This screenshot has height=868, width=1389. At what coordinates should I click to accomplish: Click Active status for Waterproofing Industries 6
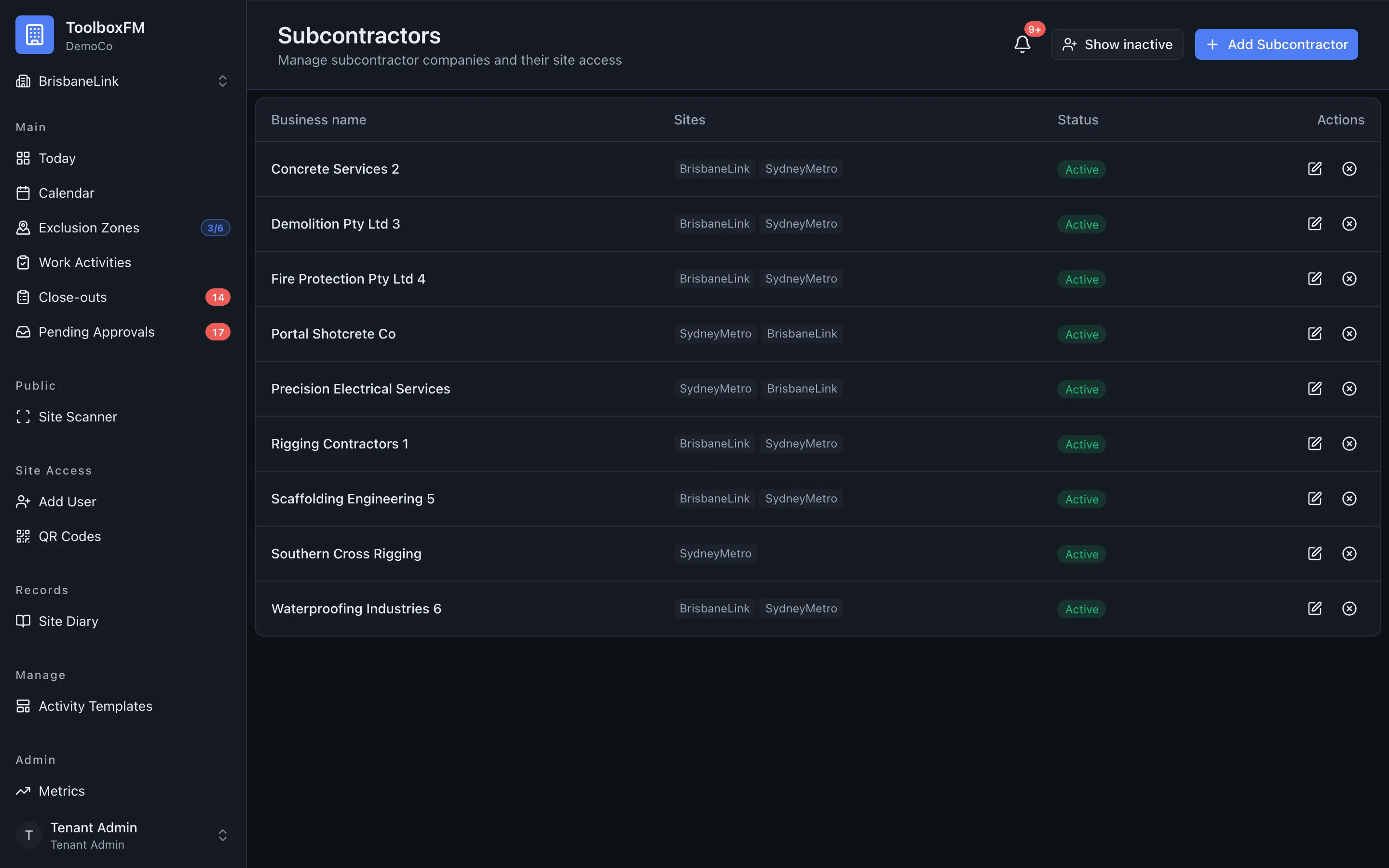pyautogui.click(x=1081, y=609)
